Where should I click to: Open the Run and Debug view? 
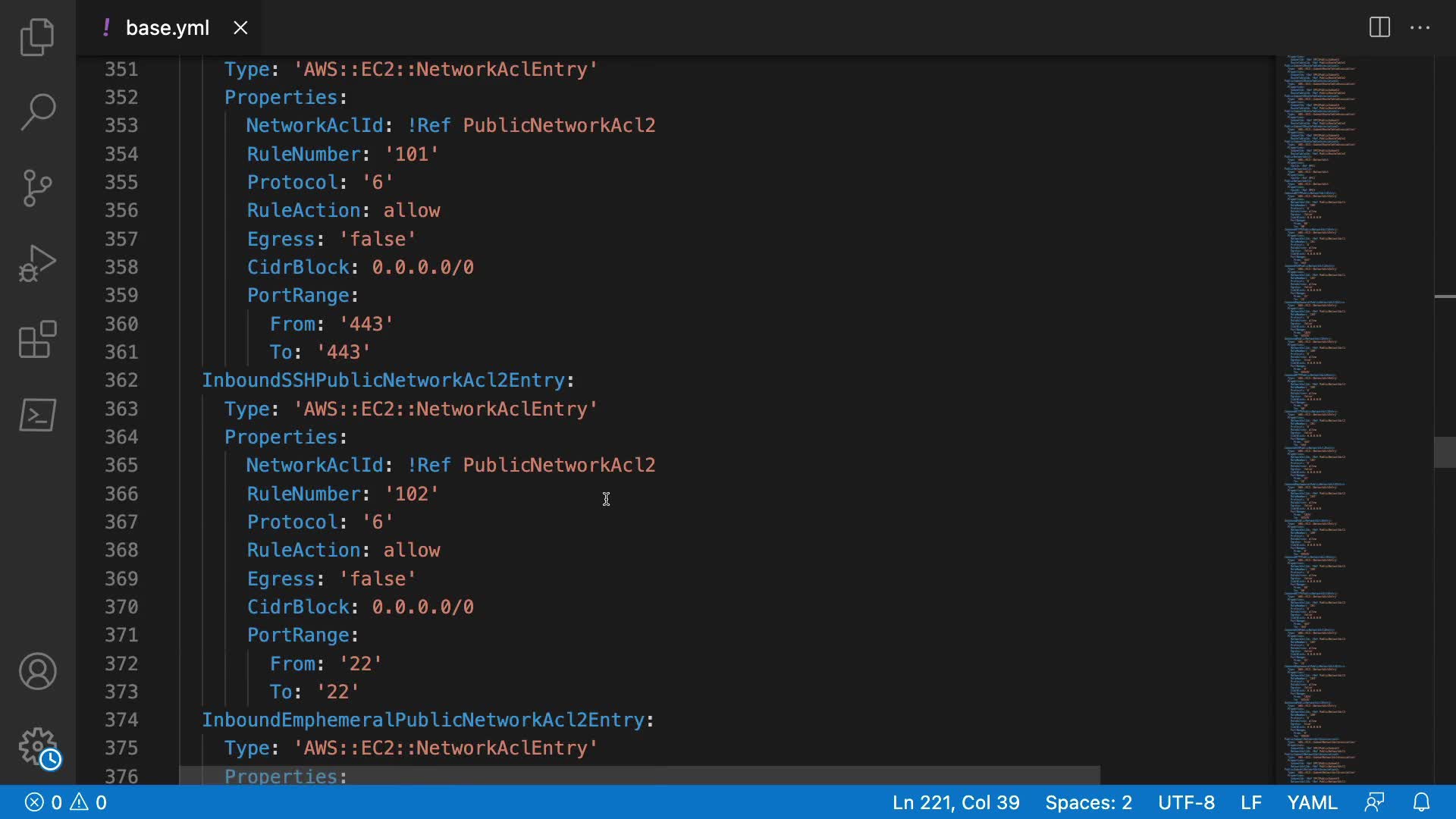pos(37,263)
